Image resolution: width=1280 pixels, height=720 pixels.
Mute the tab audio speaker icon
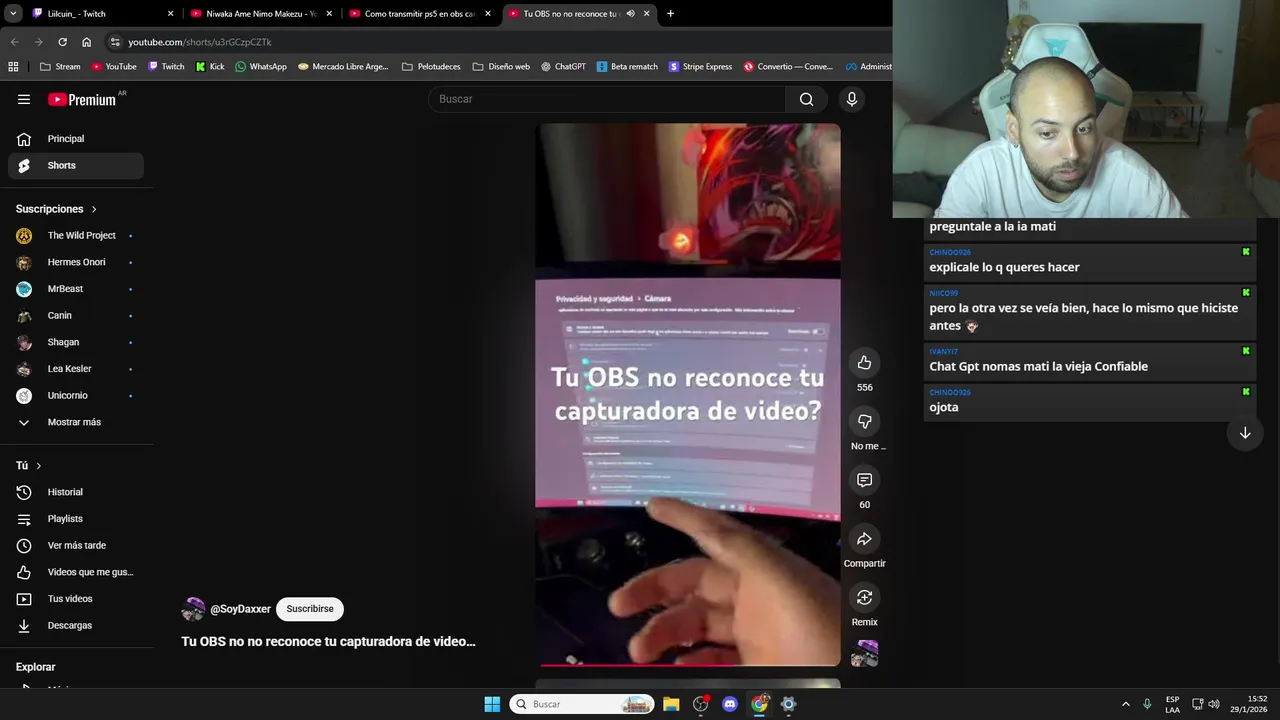(x=630, y=14)
